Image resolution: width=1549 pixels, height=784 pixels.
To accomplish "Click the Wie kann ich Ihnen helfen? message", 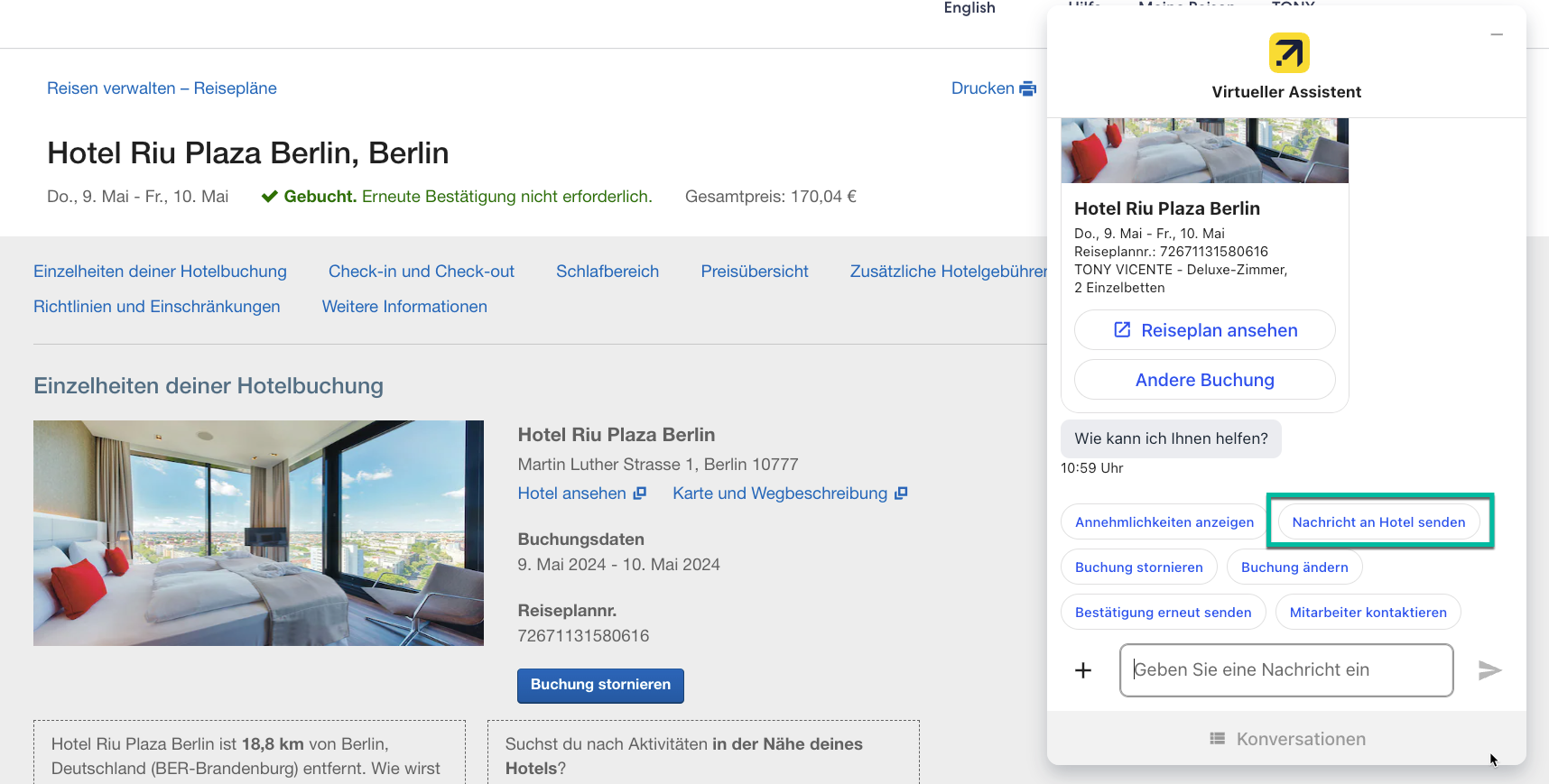I will (x=1171, y=438).
